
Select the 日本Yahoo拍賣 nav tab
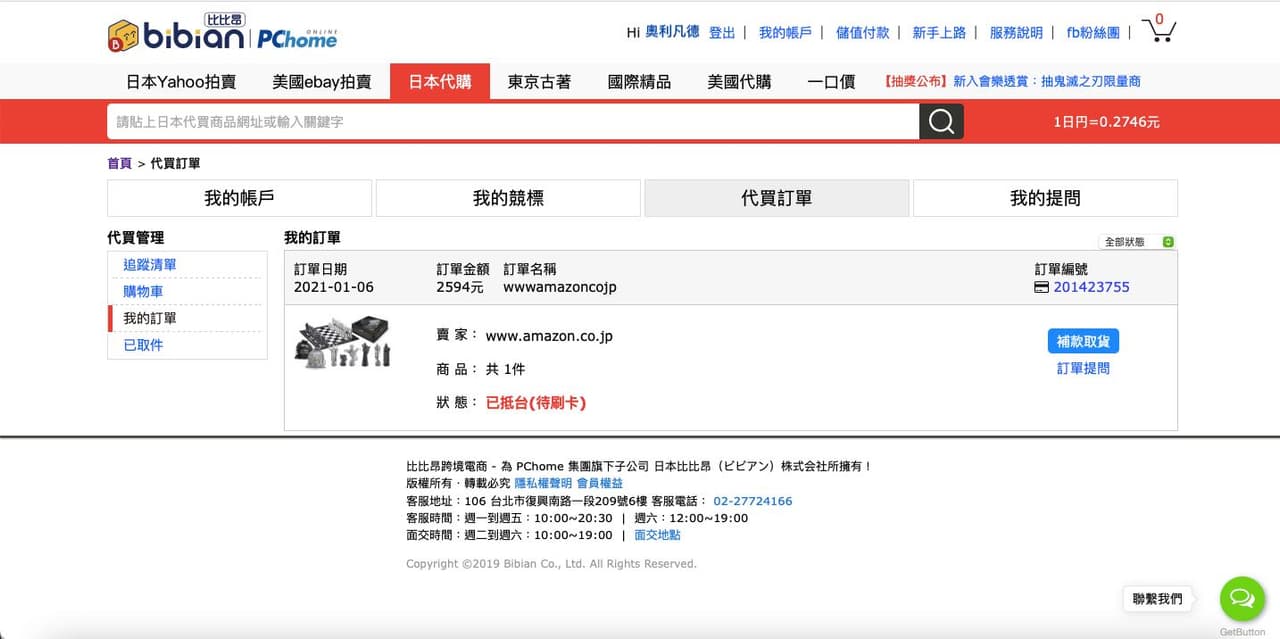coord(181,82)
